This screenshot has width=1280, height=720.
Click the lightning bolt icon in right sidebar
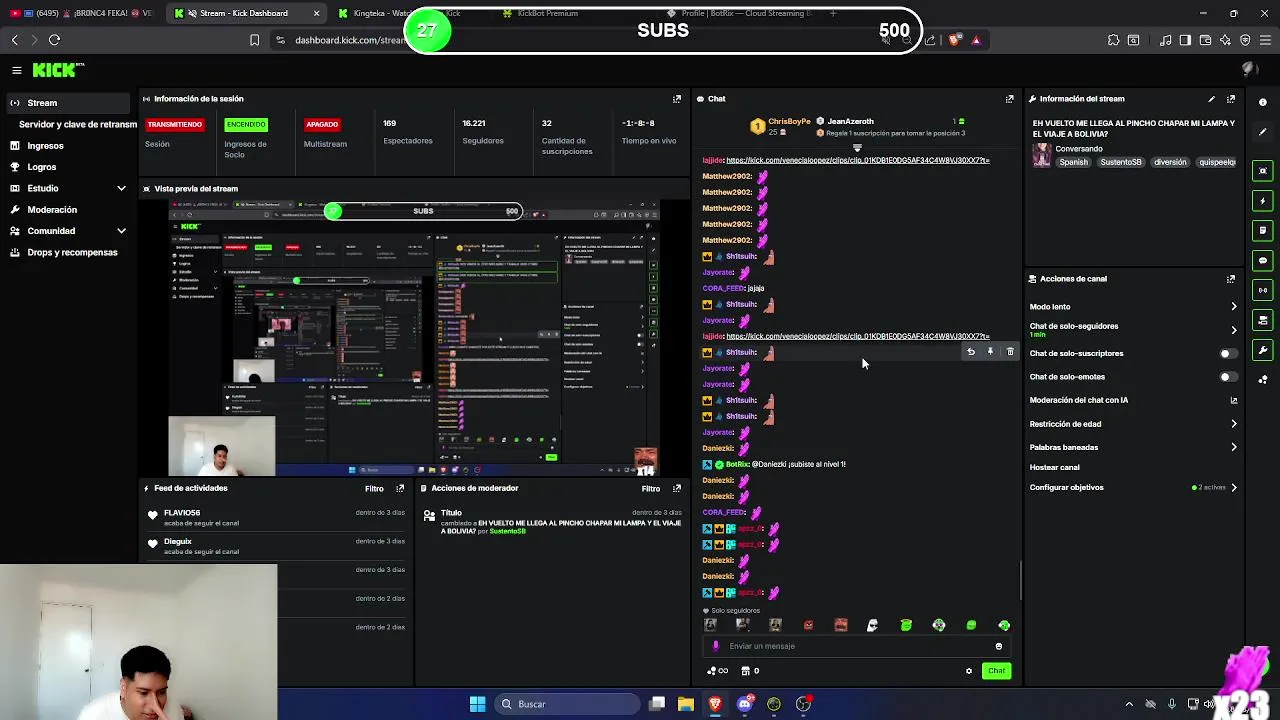click(x=1263, y=201)
